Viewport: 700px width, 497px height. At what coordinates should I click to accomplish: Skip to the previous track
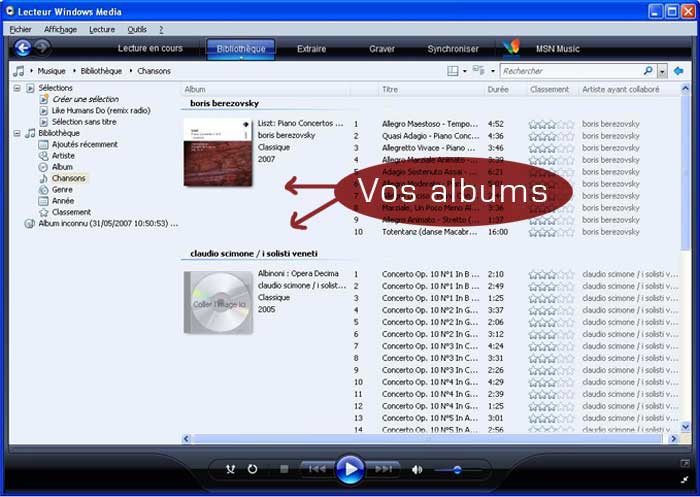[x=316, y=469]
